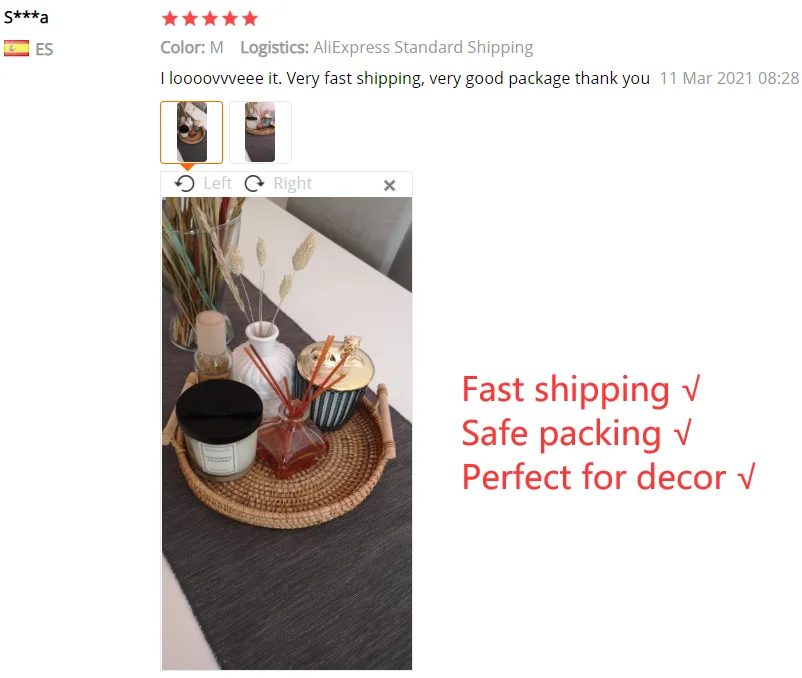Screen dimensions: 802x678
Task: Click "AliExpress Standard Shipping" logistics text
Action: coord(423,48)
